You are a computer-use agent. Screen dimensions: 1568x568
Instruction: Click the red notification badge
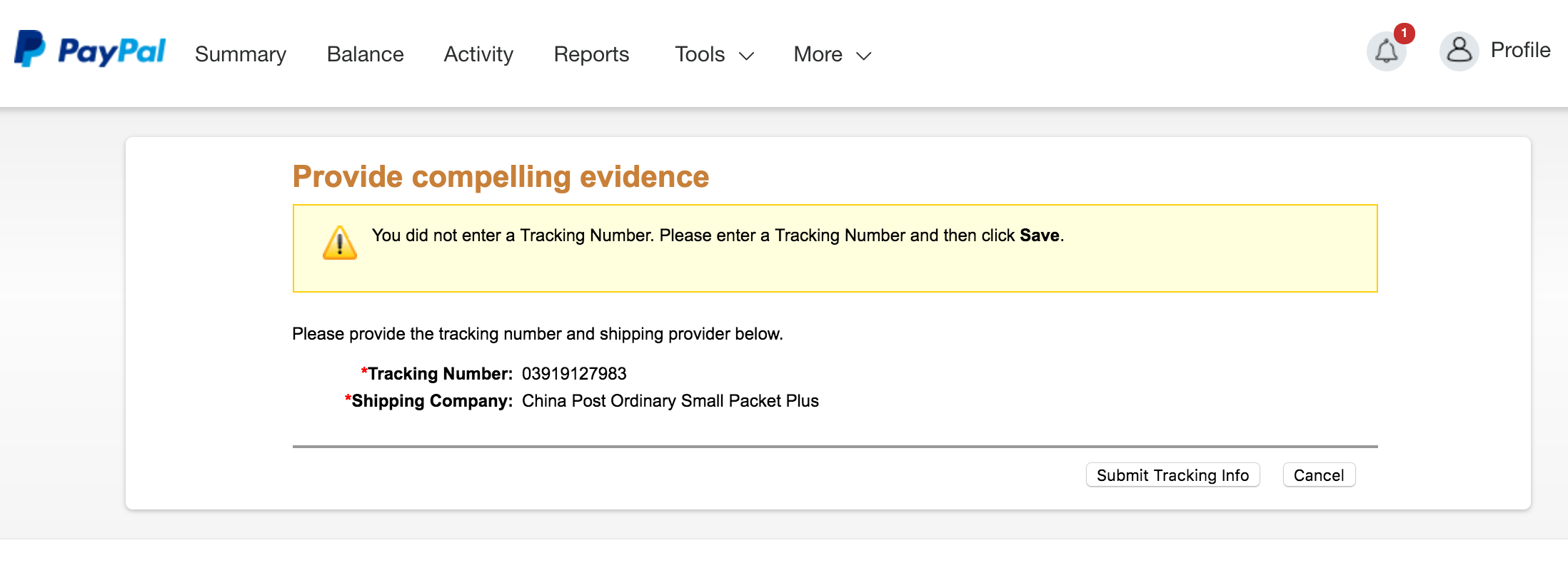(x=1404, y=33)
